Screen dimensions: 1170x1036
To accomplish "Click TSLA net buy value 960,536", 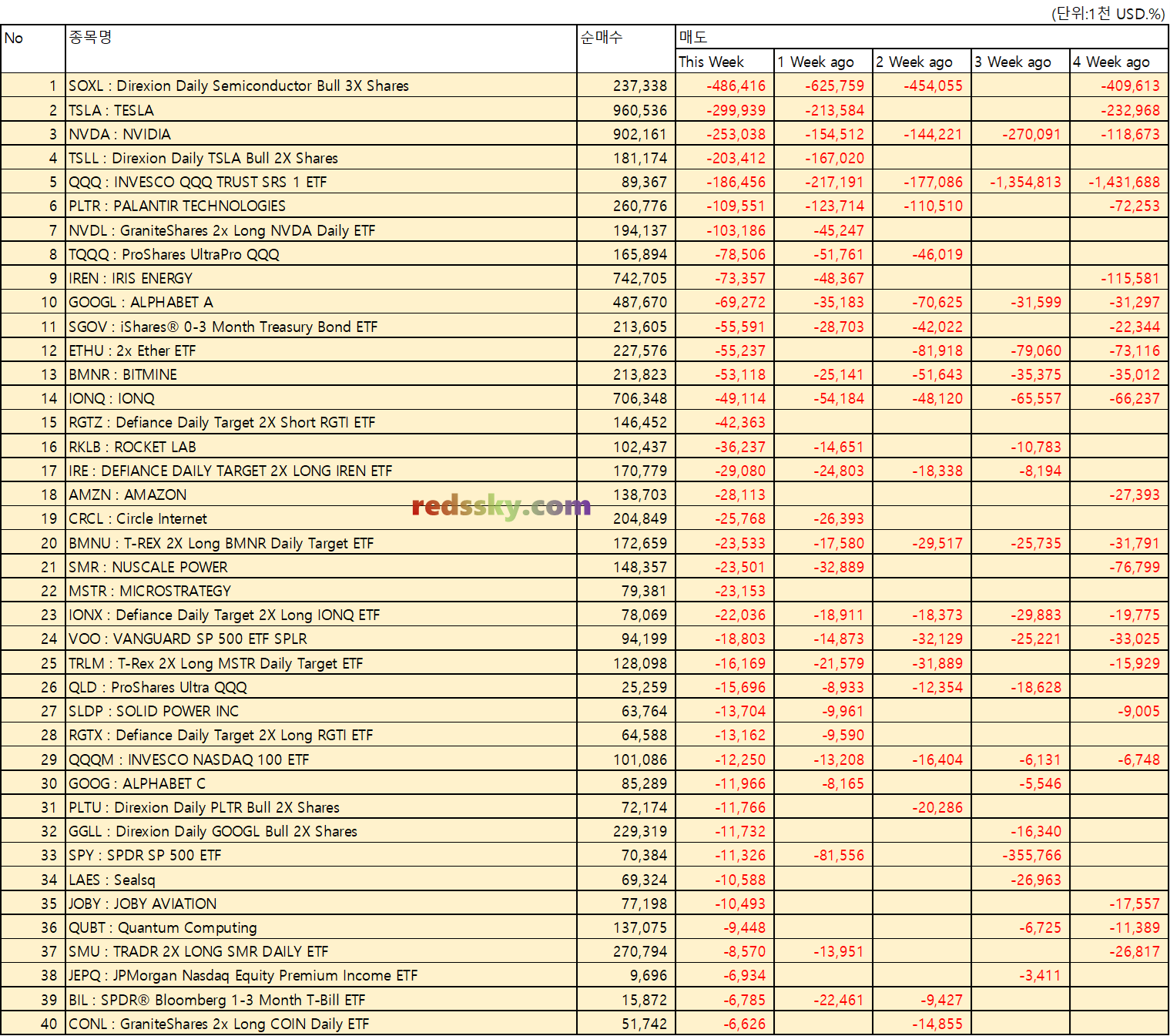I will [x=640, y=110].
